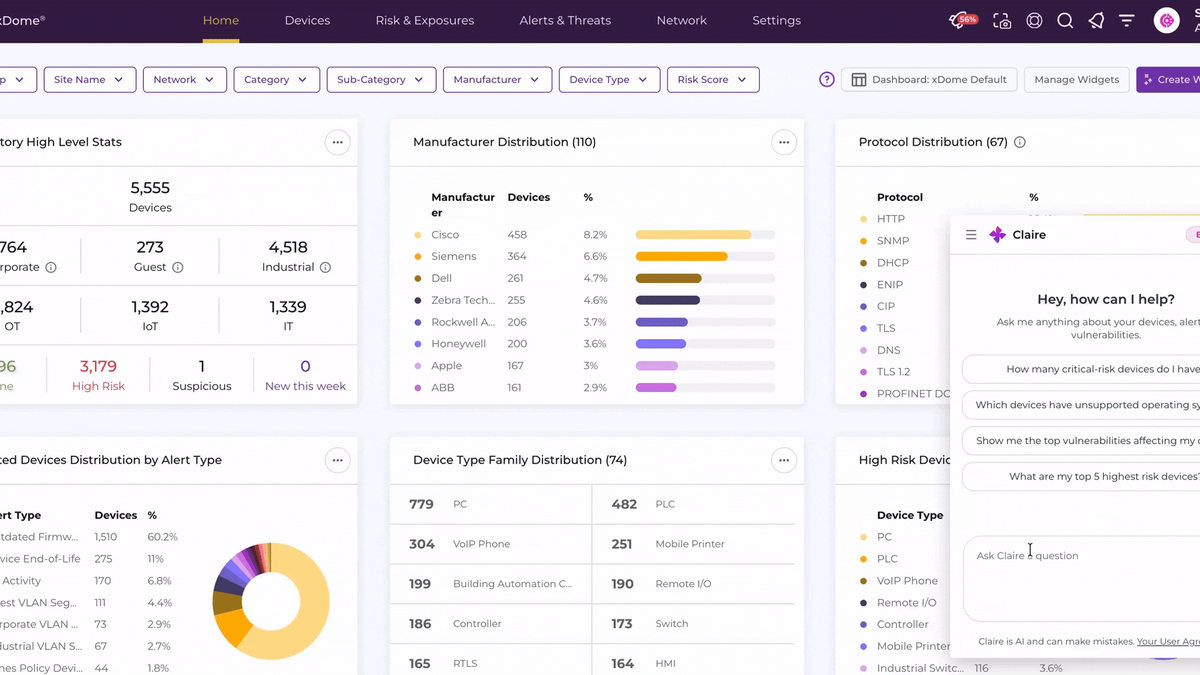Click the 173 Switch cell

(x=695, y=624)
